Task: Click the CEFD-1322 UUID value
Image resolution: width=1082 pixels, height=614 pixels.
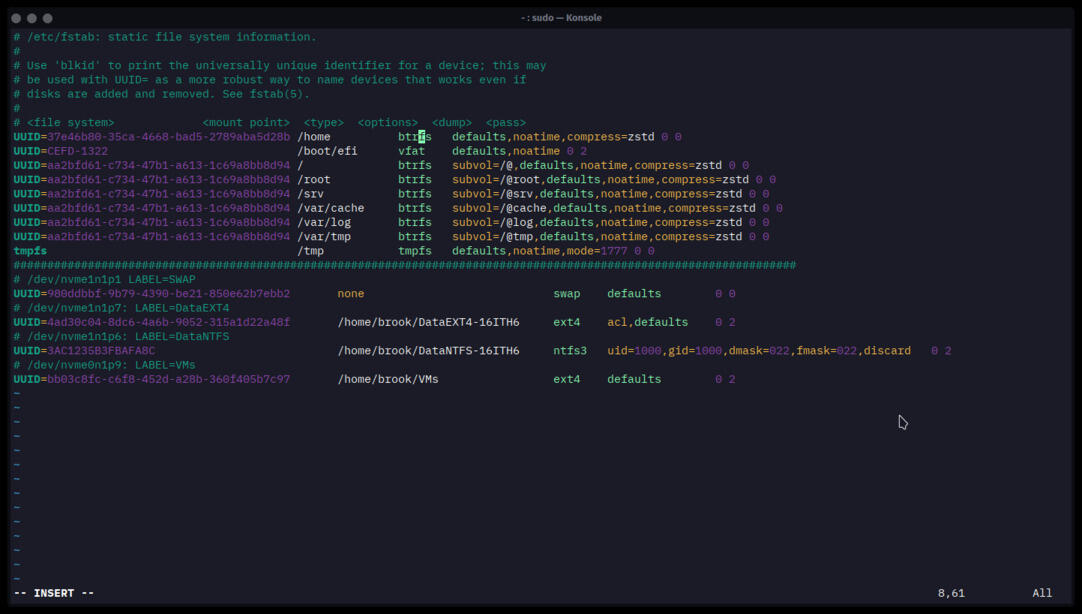Action: coord(77,151)
